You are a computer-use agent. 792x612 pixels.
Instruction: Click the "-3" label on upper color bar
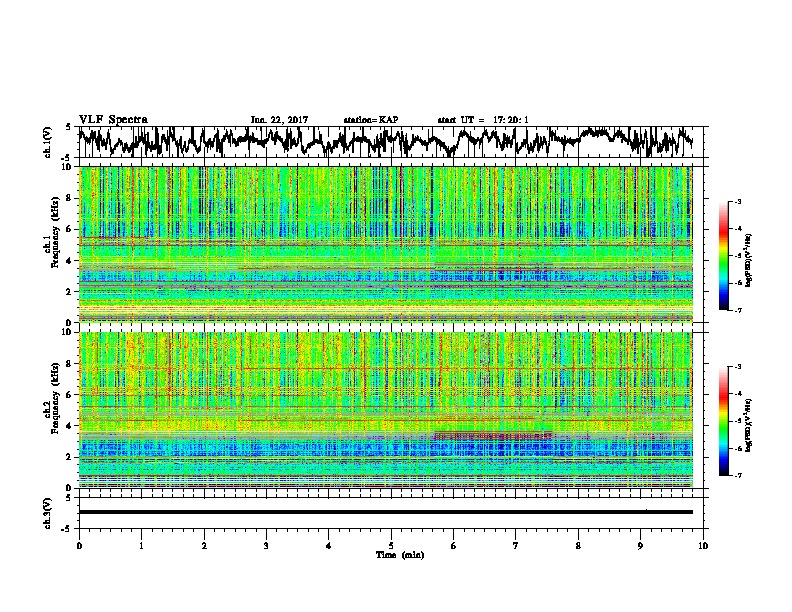click(738, 202)
